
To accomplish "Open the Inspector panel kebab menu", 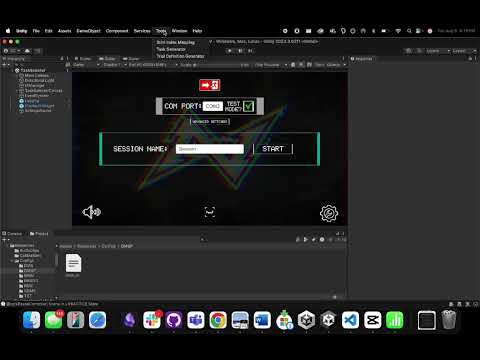I will point(476,59).
